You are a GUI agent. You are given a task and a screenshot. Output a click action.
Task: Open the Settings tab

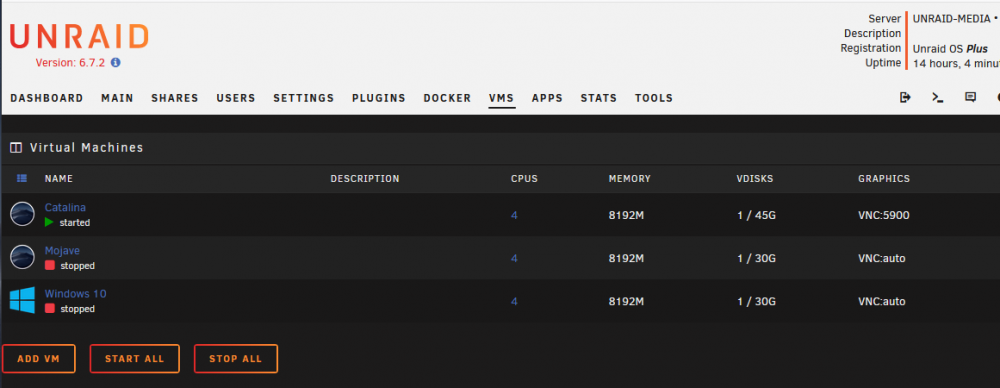point(304,98)
